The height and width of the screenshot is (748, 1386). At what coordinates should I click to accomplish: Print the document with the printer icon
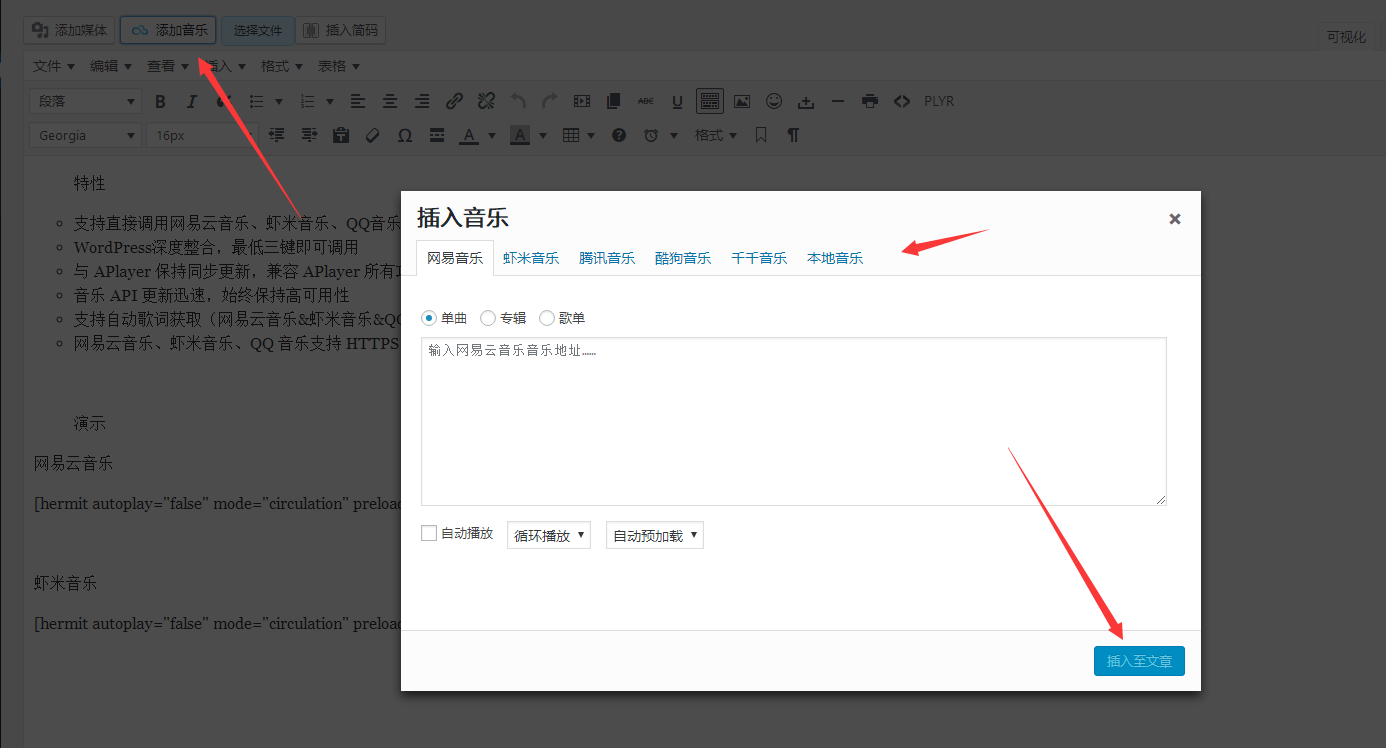click(870, 101)
